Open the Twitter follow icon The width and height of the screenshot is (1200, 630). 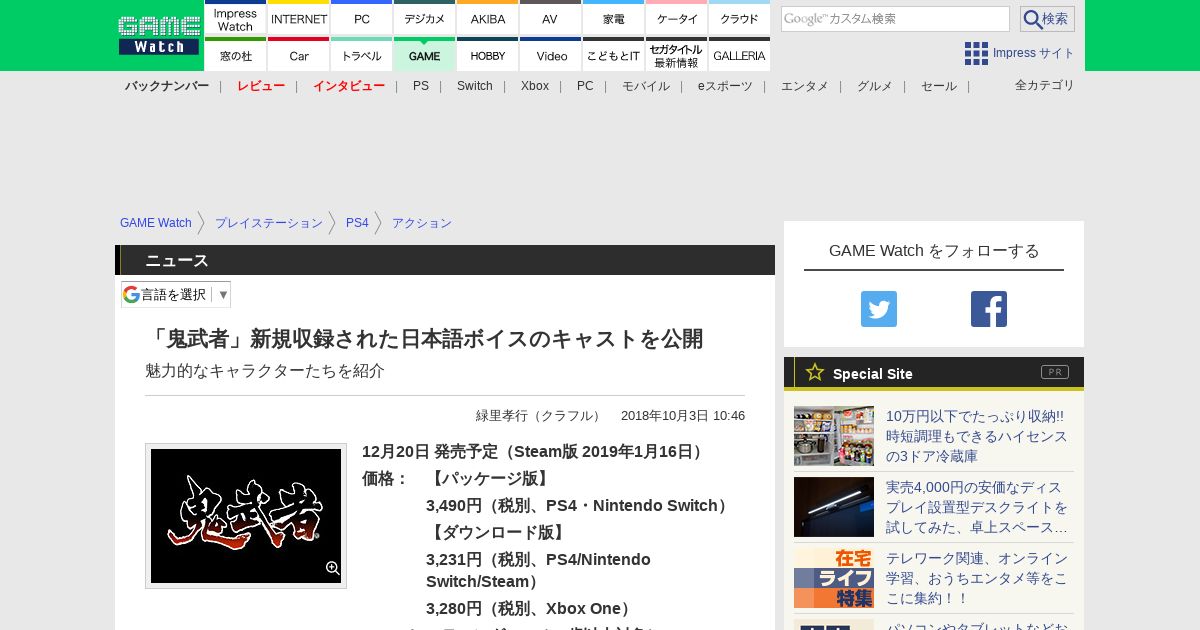pos(879,309)
